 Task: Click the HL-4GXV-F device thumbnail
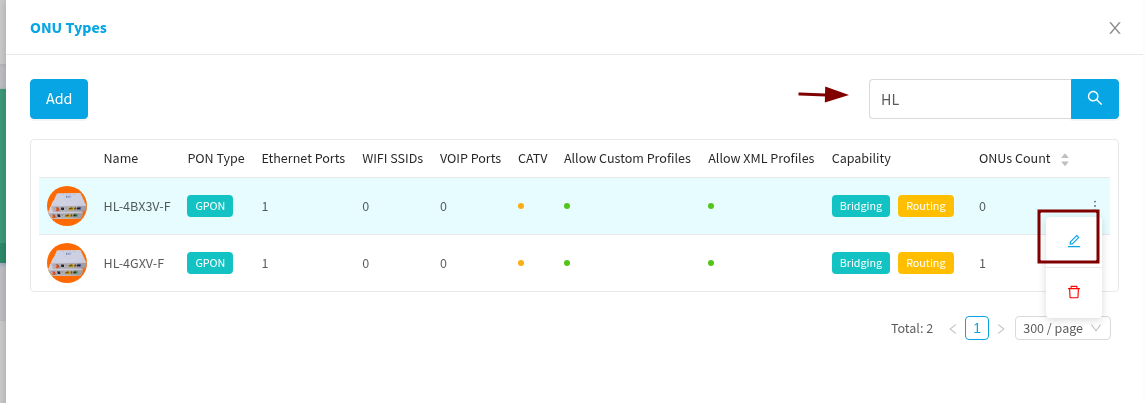67,263
